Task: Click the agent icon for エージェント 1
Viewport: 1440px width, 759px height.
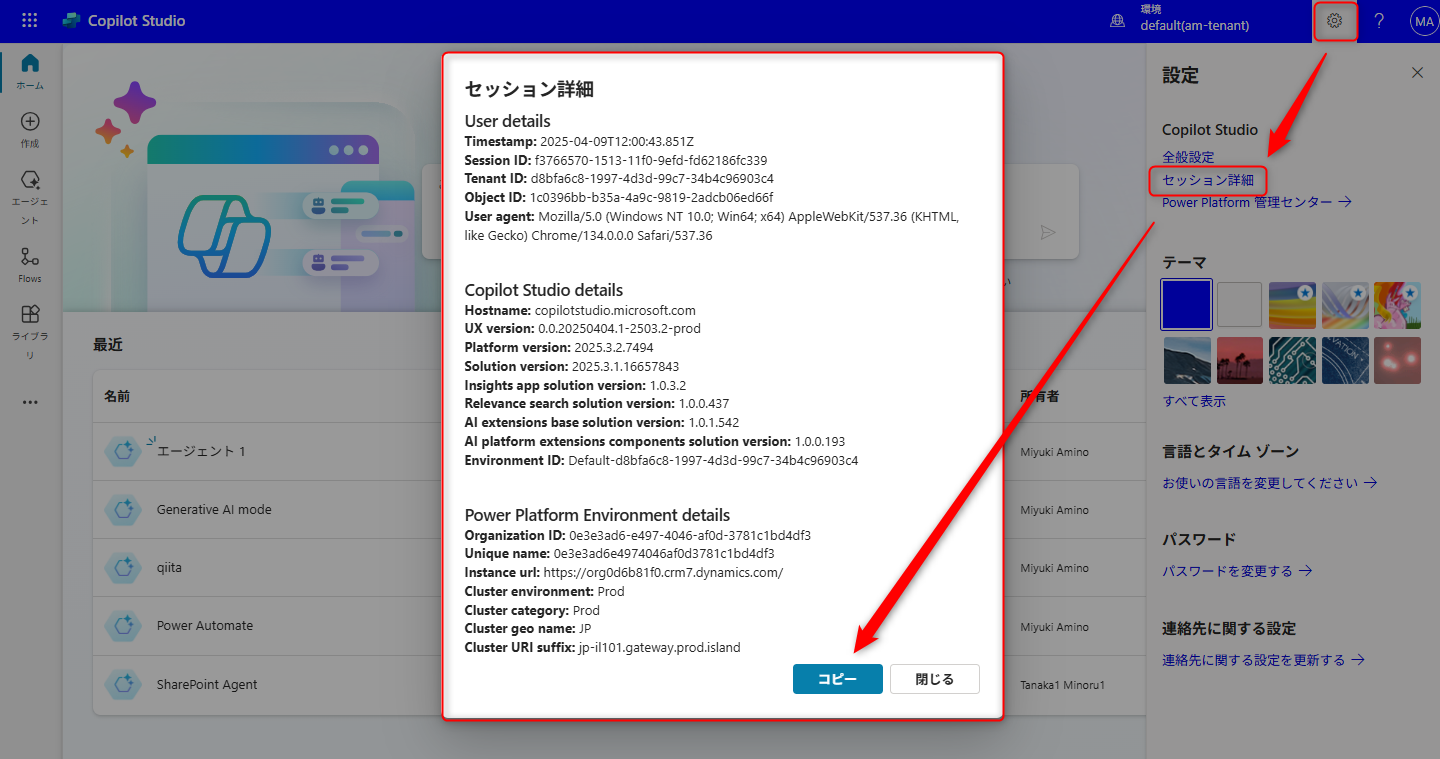Action: pyautogui.click(x=124, y=451)
